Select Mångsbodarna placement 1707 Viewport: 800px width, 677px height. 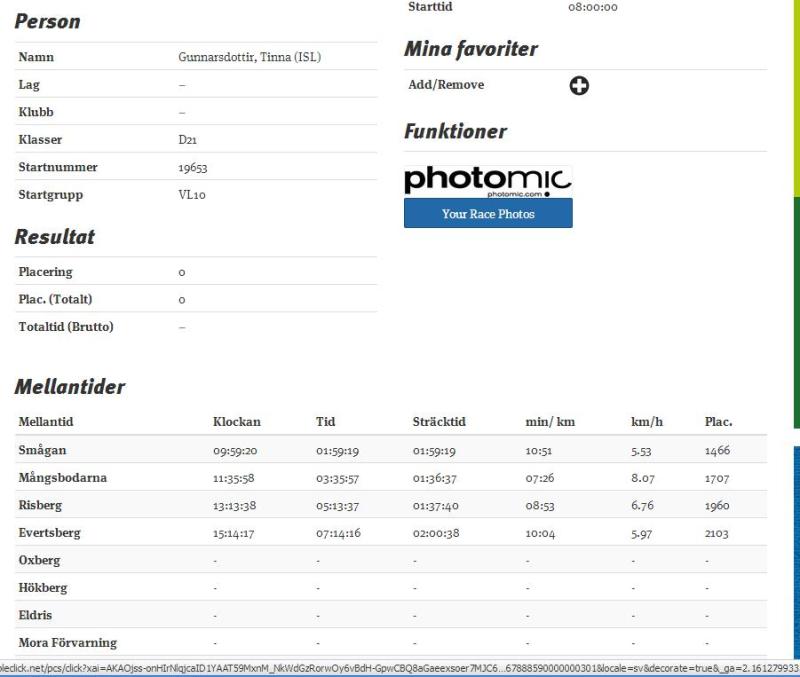pos(717,478)
